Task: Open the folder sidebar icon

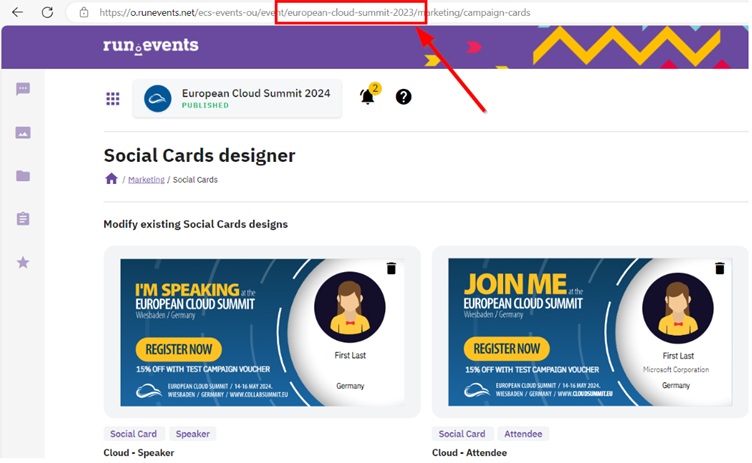Action: coord(23,176)
